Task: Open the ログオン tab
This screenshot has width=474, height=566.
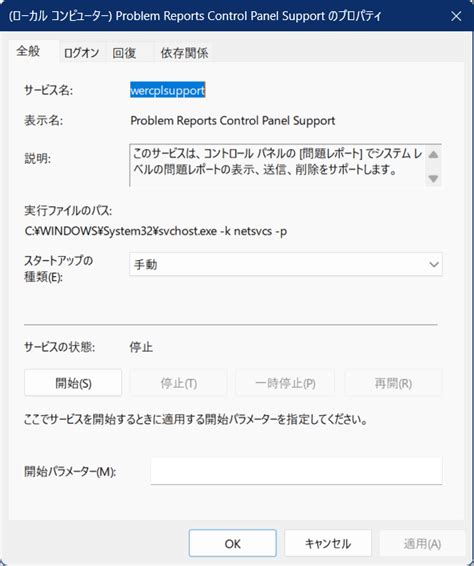Action: (x=82, y=53)
